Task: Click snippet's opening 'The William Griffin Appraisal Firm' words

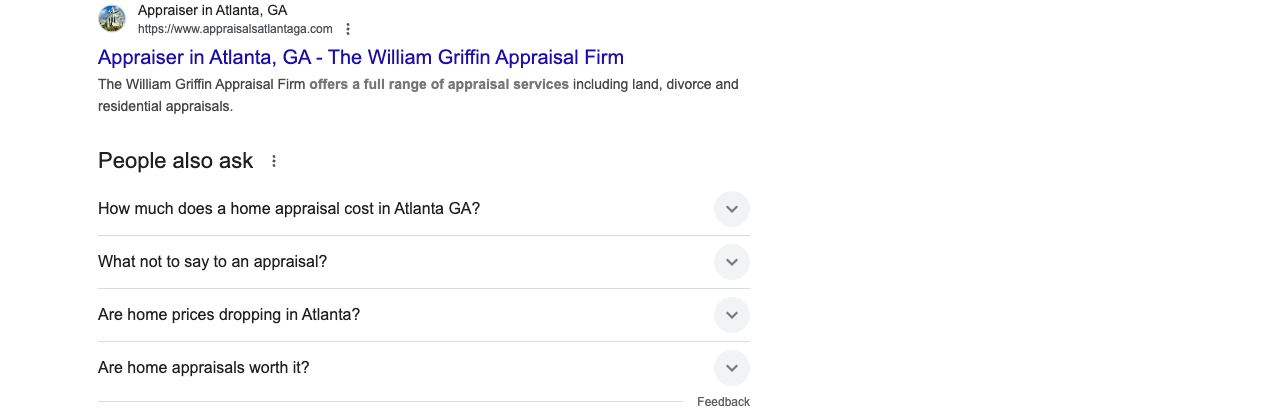Action: click(202, 84)
